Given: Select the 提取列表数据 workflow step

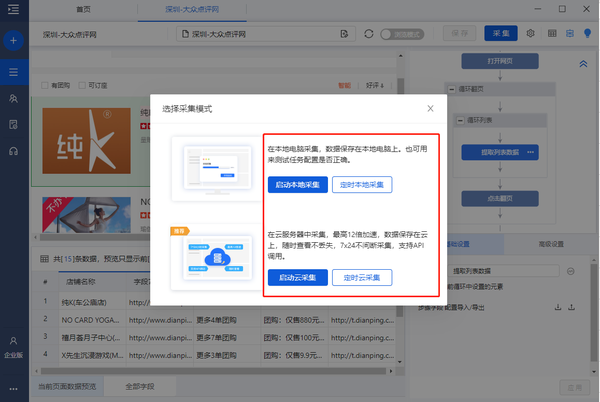Looking at the screenshot, I should tap(500, 152).
